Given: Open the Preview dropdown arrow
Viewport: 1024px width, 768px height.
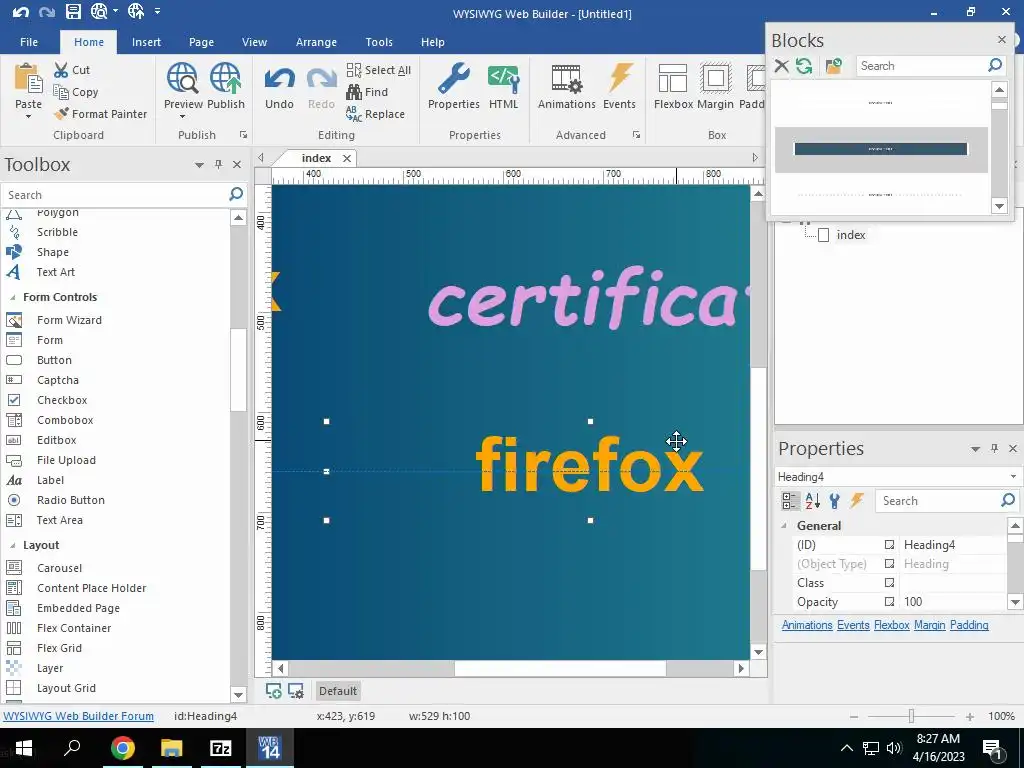Looking at the screenshot, I should [x=182, y=117].
